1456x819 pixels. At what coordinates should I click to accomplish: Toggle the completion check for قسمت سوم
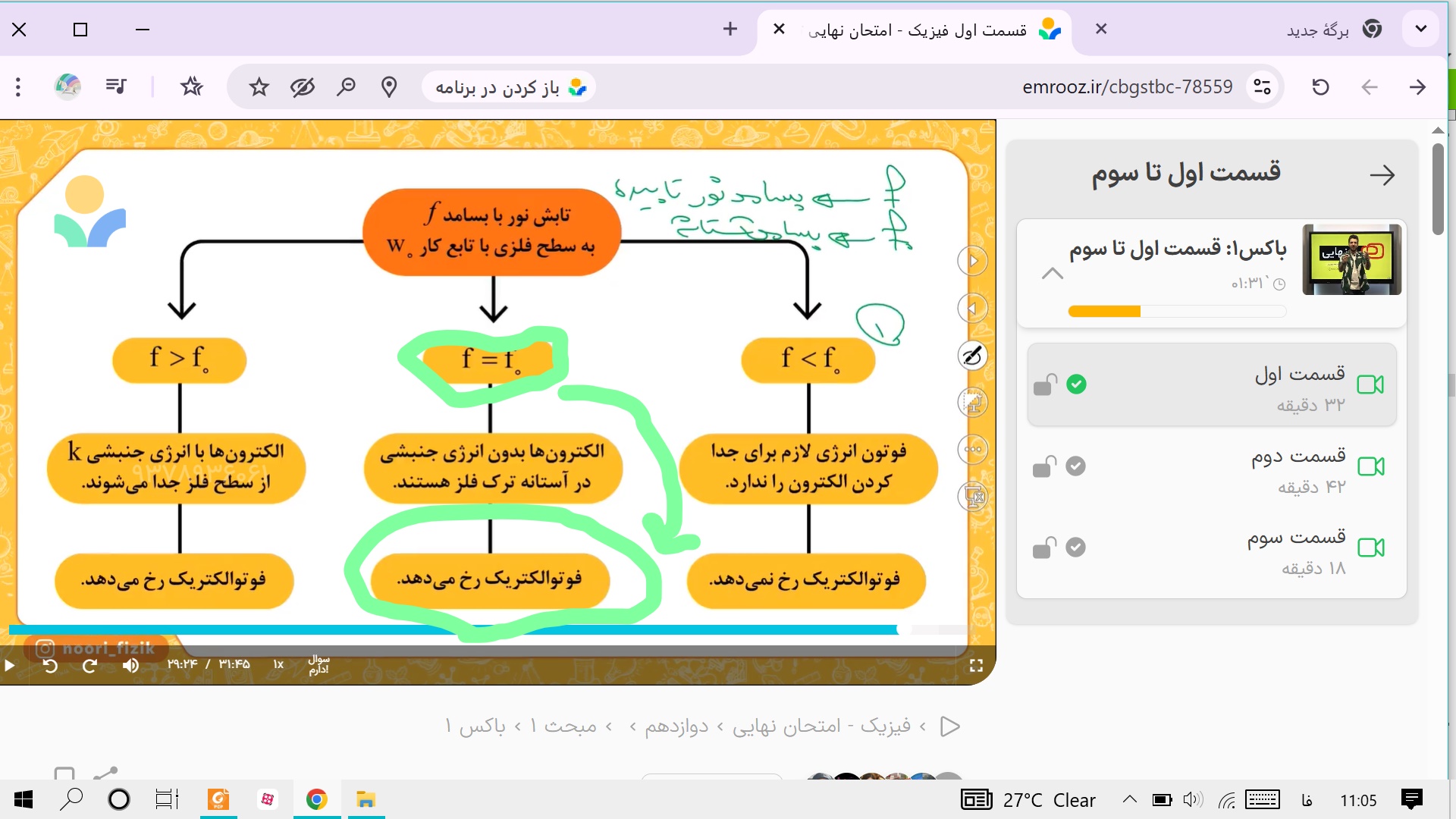(1075, 548)
